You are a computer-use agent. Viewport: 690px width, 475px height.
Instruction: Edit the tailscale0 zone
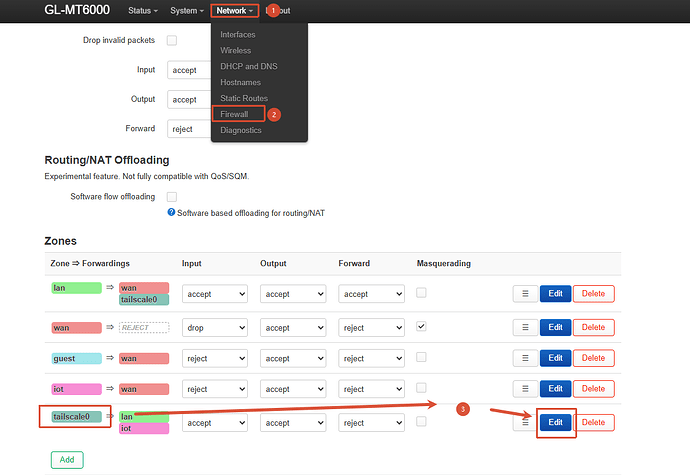coord(555,423)
